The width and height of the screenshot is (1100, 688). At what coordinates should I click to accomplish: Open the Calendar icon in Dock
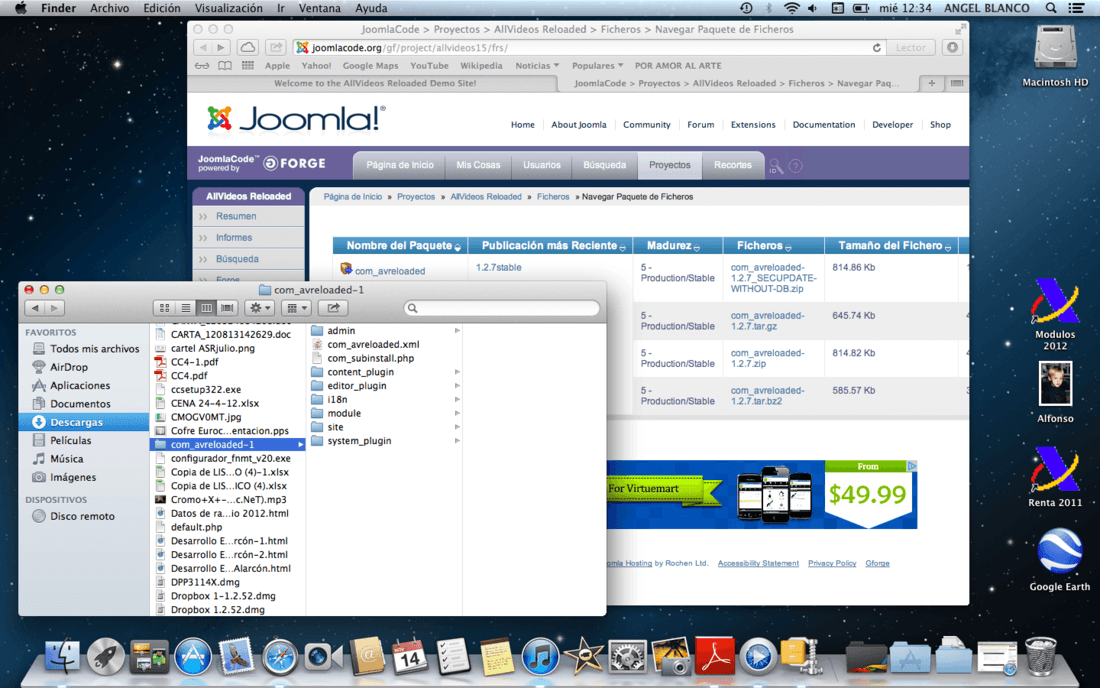tap(410, 656)
